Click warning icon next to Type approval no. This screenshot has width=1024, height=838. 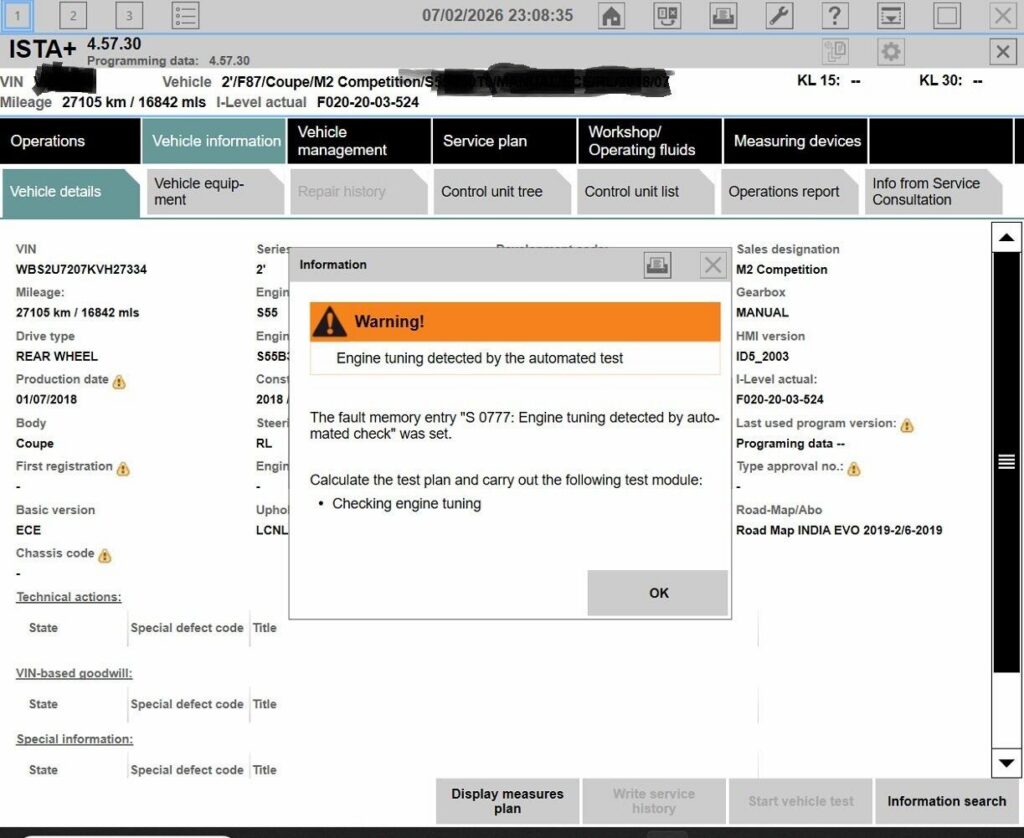coord(854,468)
